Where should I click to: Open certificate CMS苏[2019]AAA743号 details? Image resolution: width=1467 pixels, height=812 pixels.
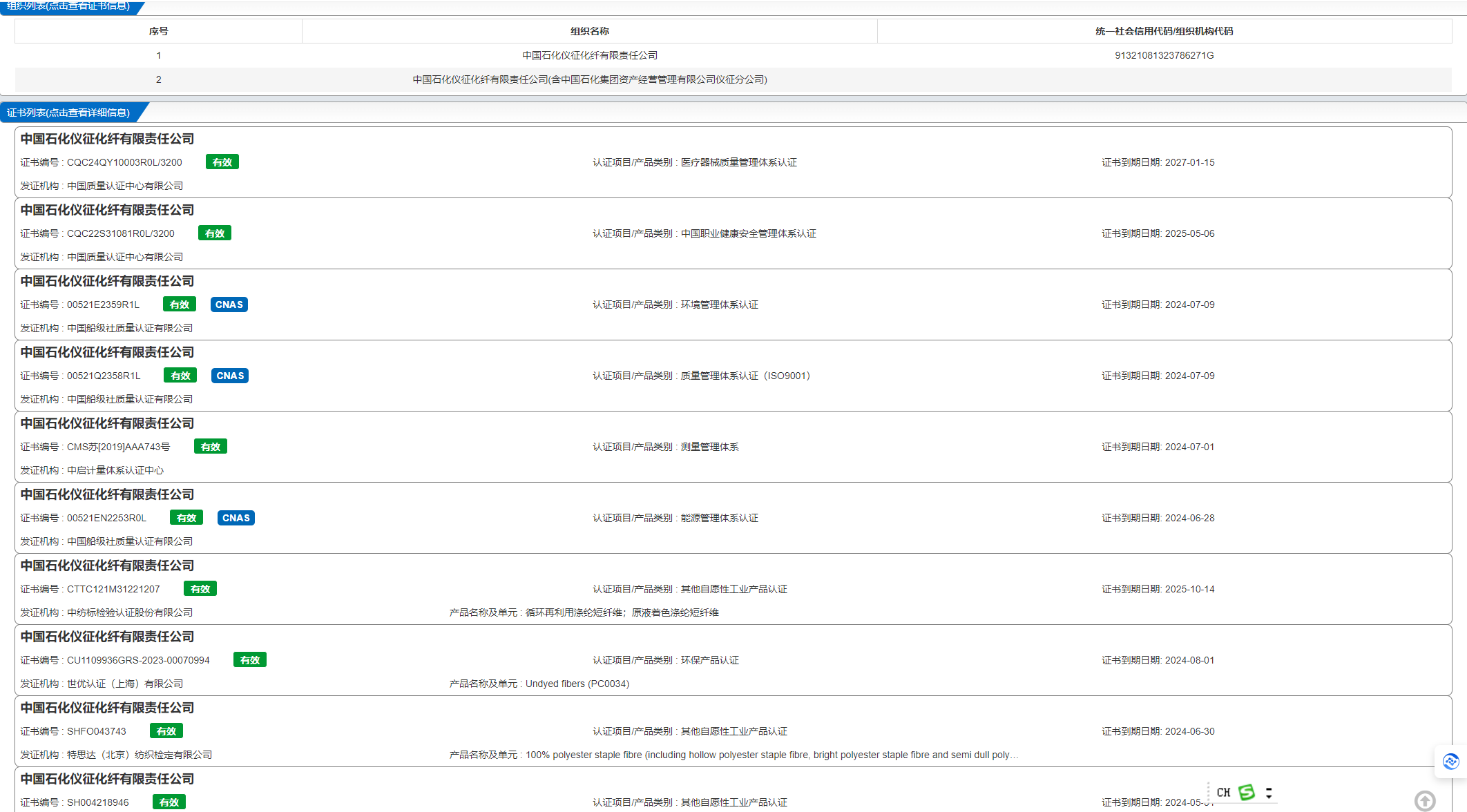(x=733, y=447)
